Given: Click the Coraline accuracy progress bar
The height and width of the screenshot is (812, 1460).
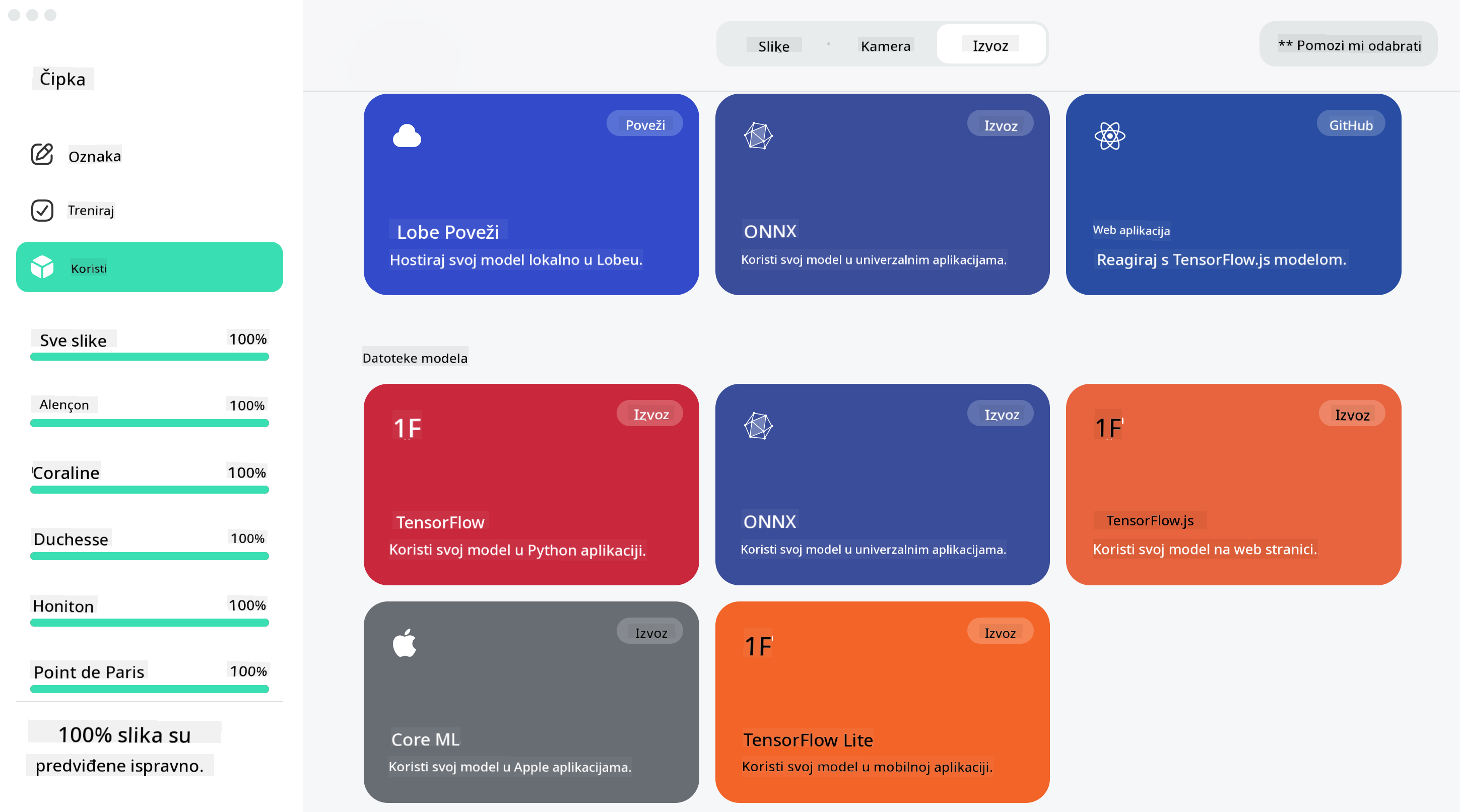Looking at the screenshot, I should [149, 490].
